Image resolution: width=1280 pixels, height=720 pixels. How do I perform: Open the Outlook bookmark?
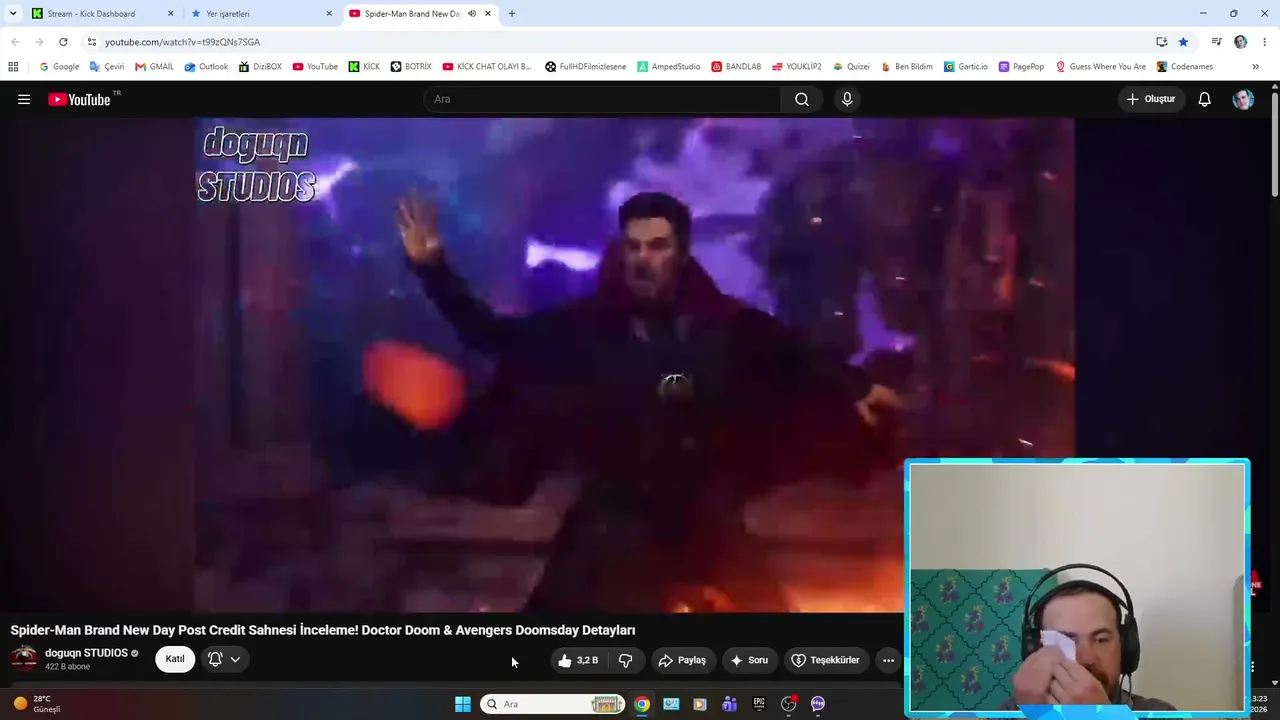206,67
